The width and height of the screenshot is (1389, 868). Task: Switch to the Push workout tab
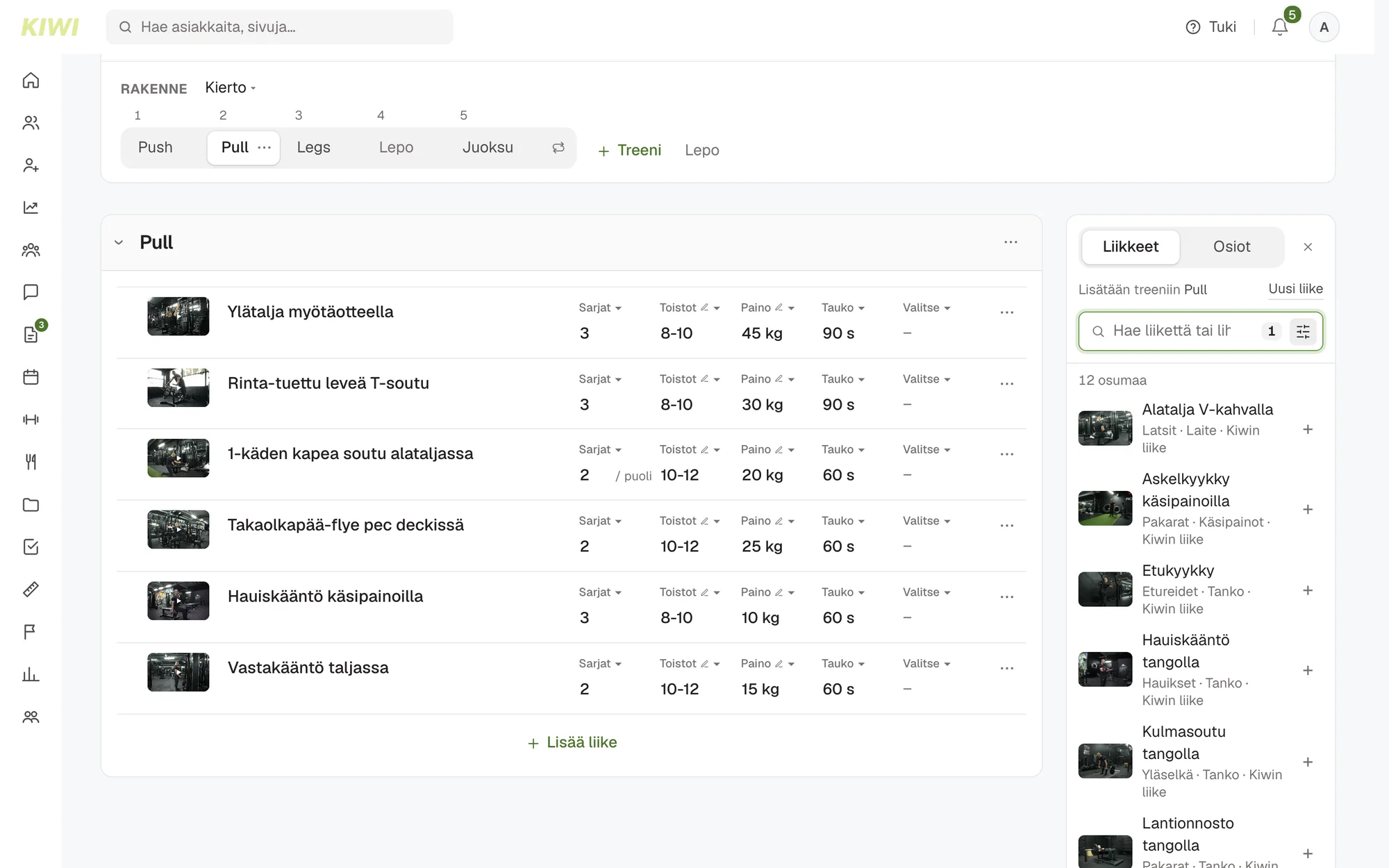(x=156, y=147)
